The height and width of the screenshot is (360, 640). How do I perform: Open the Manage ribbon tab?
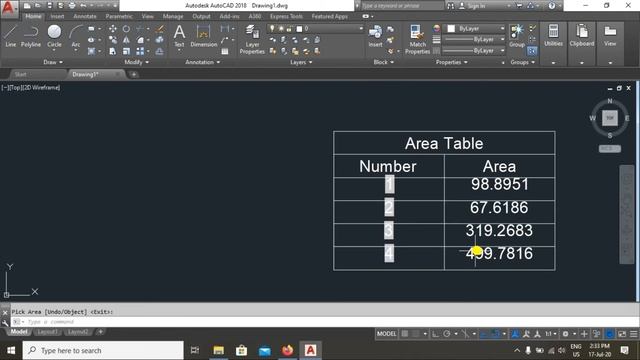coord(173,16)
